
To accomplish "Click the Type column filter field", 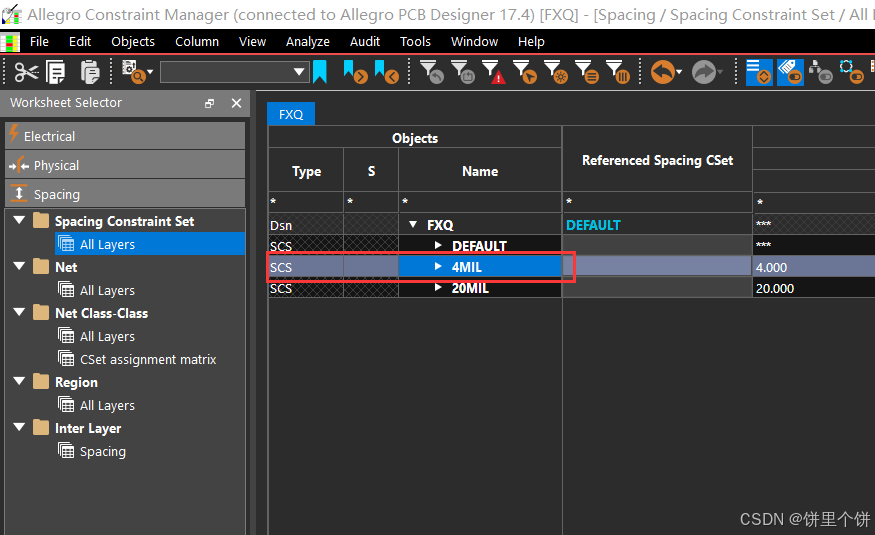I will (x=306, y=201).
